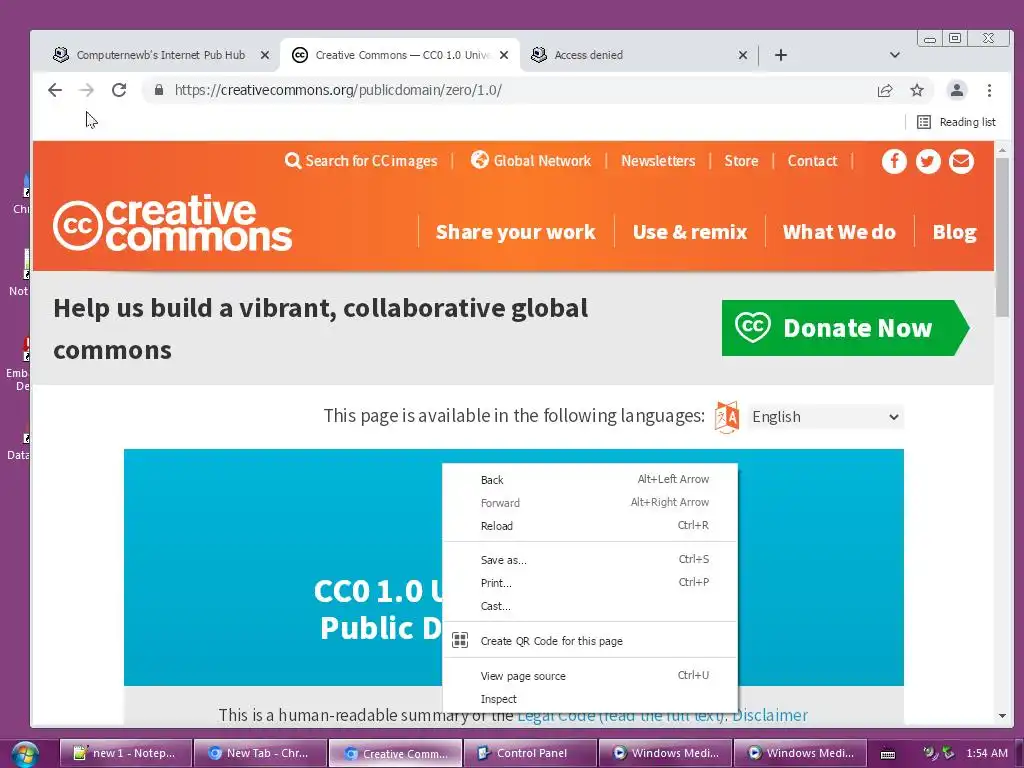Switch to Control Panel taskbar item
1024x768 pixels.
click(530, 753)
